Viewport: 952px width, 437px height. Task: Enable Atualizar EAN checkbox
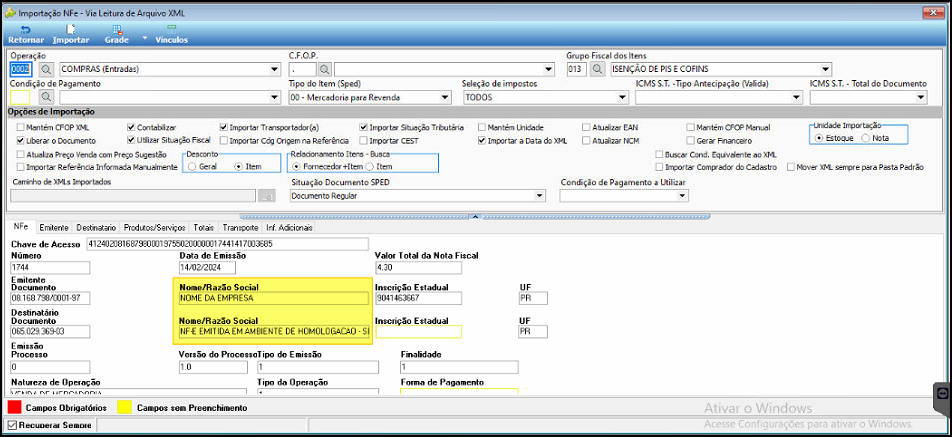click(x=586, y=127)
